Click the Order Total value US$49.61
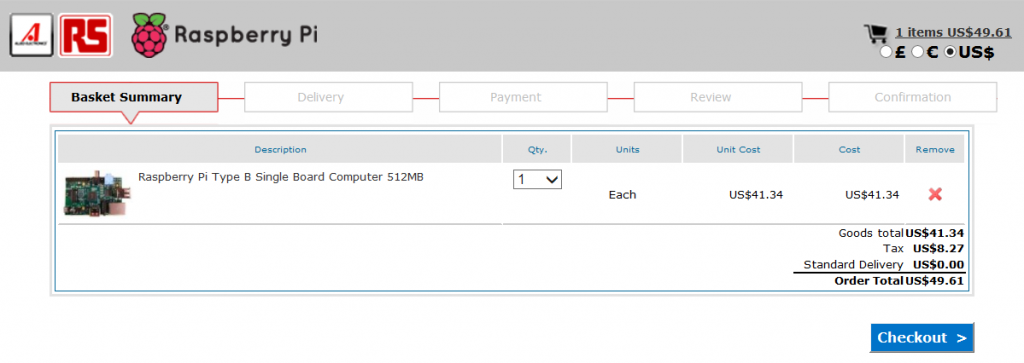This screenshot has width=1024, height=363. [x=935, y=281]
